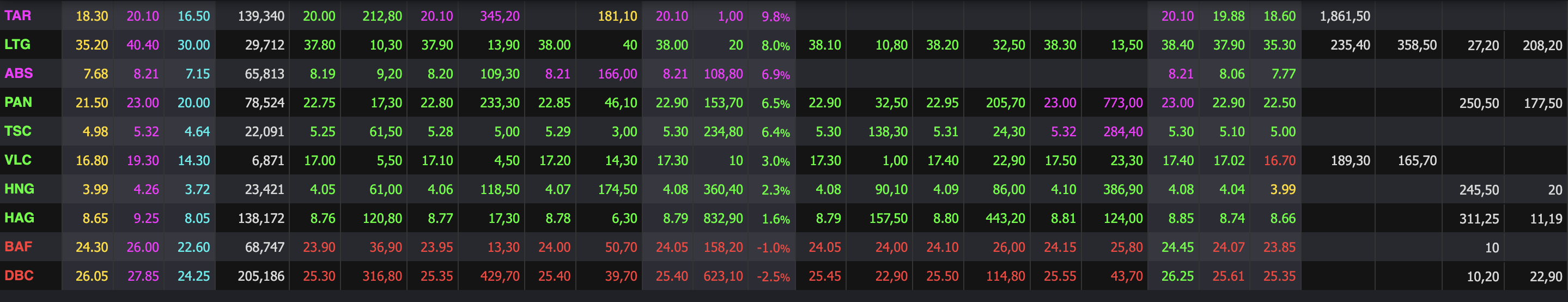Select the 26.25 price in DBC row

click(x=1177, y=276)
